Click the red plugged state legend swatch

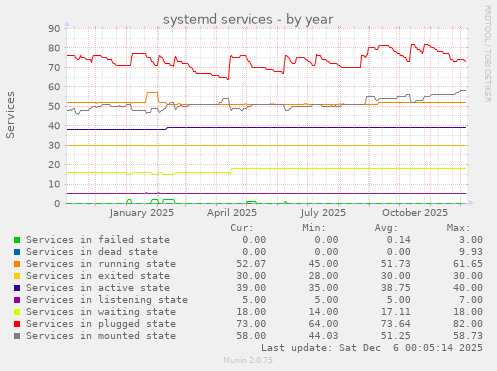[x=17, y=324]
